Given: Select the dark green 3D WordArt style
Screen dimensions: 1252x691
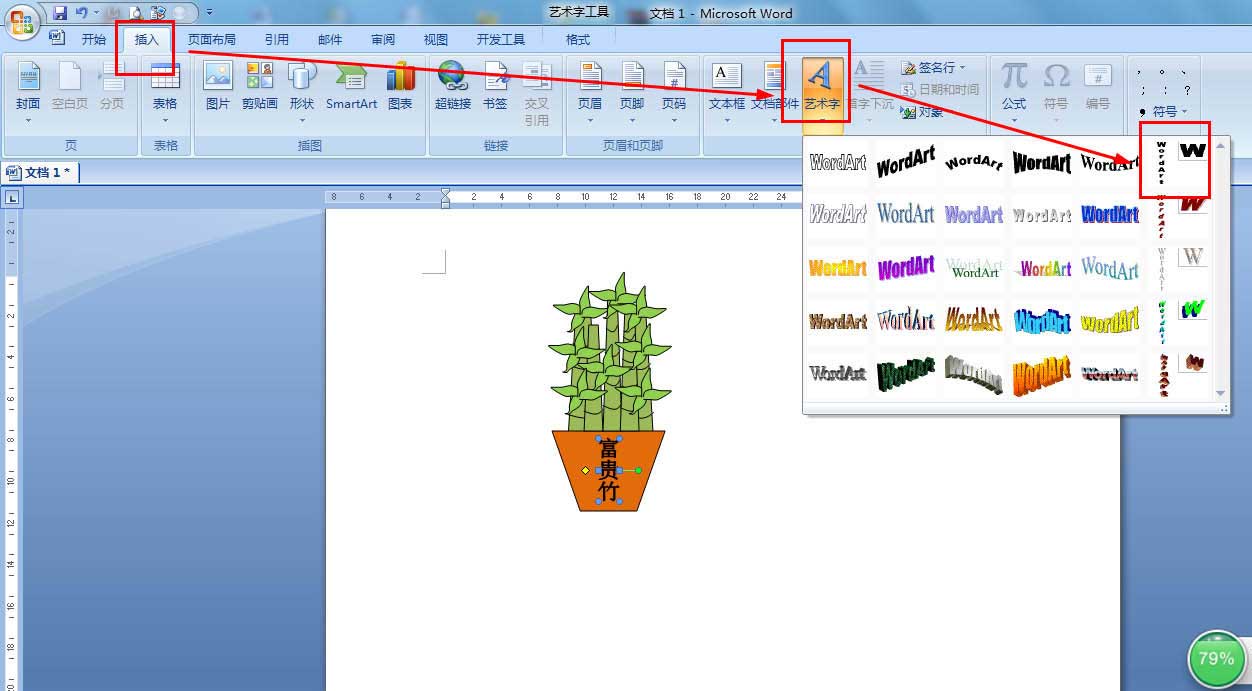Looking at the screenshot, I should coord(906,375).
